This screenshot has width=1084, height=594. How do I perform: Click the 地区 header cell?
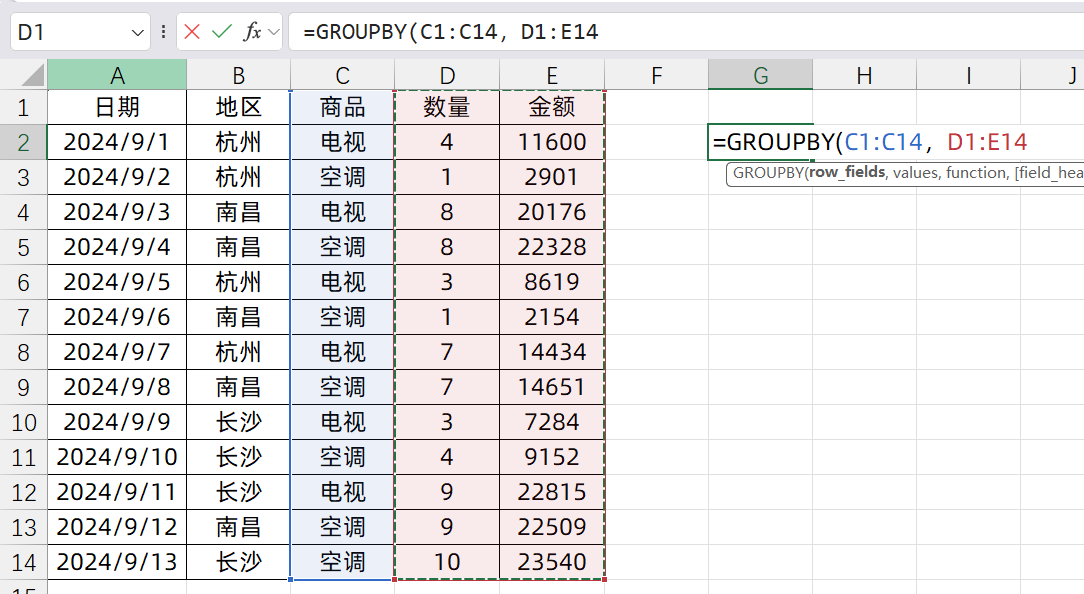tap(239, 107)
